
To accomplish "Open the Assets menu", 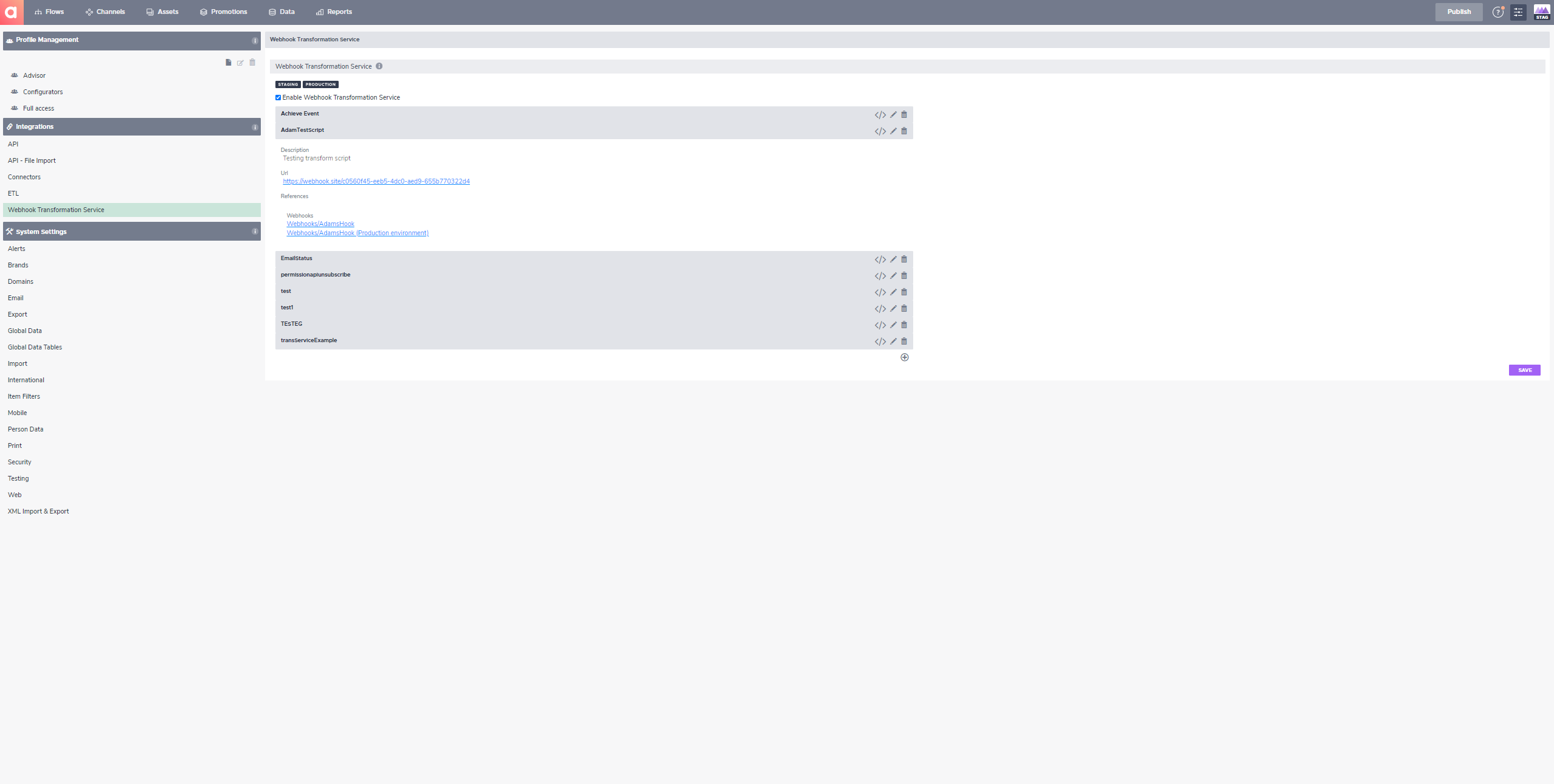I will (162, 12).
